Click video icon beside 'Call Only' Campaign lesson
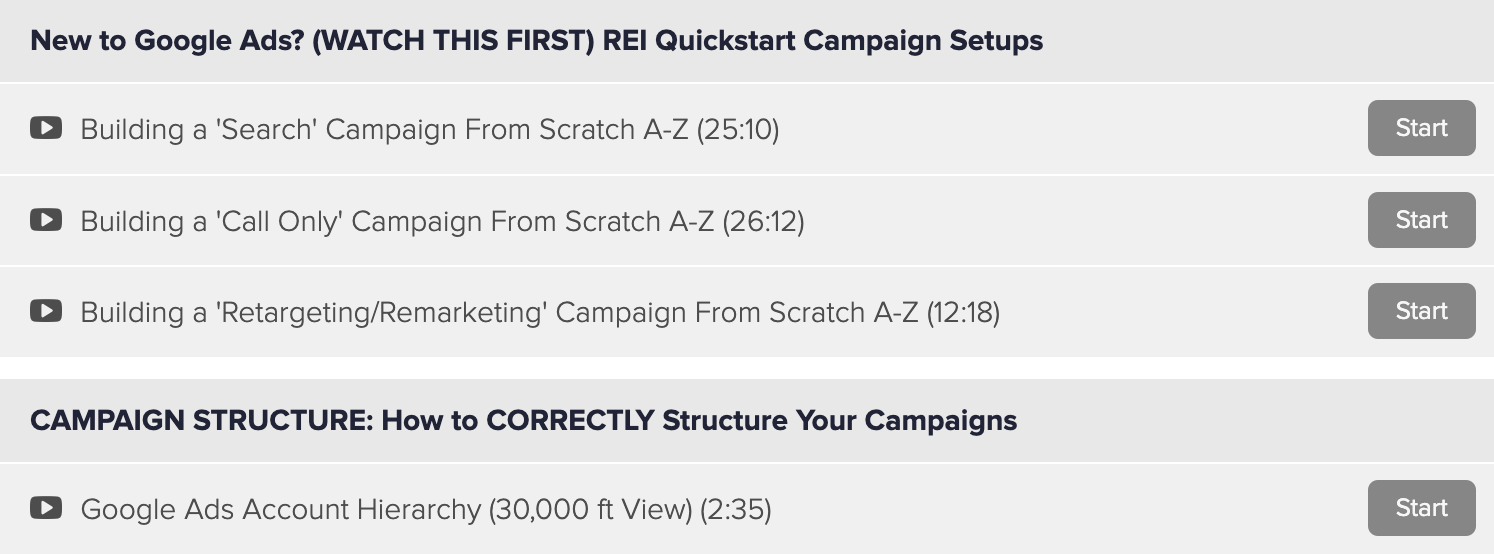1494x554 pixels. tap(46, 220)
